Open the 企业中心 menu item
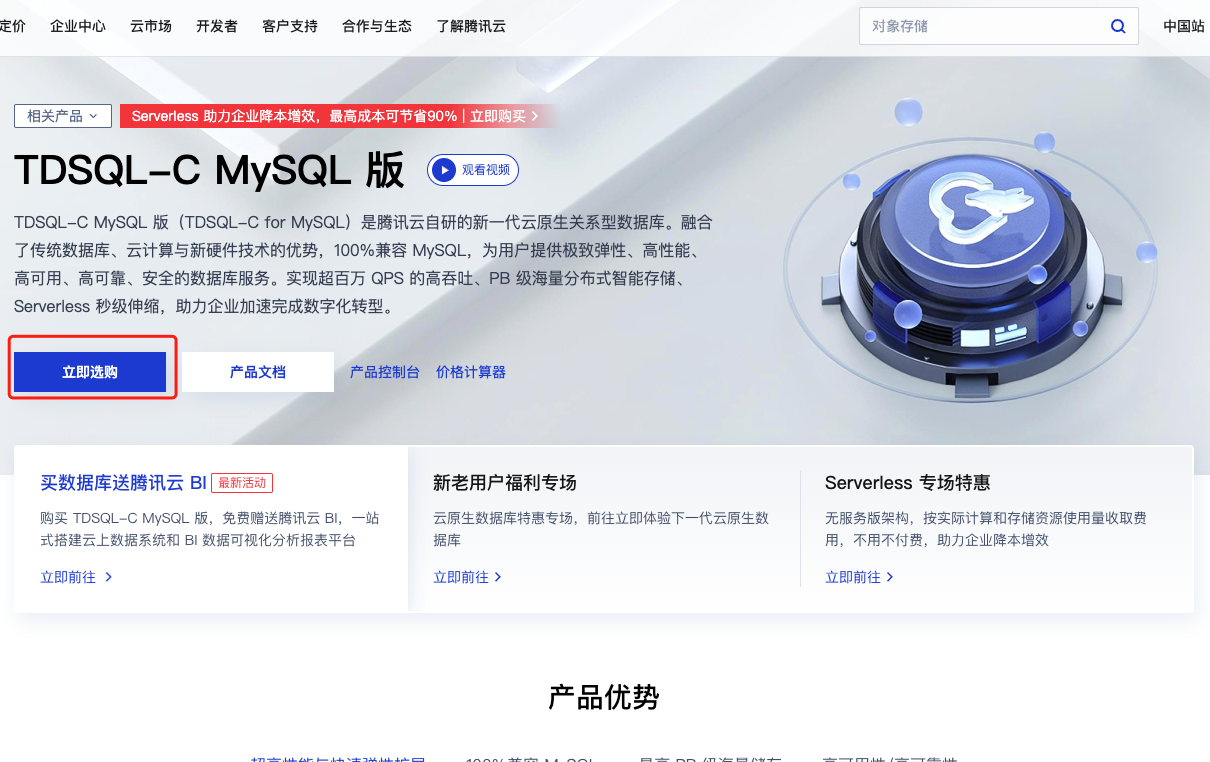This screenshot has width=1210, height=762. click(x=78, y=26)
